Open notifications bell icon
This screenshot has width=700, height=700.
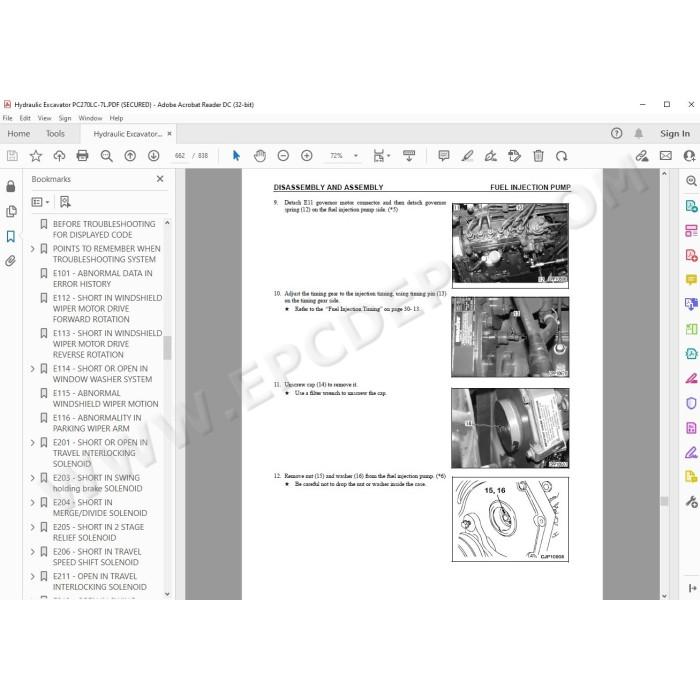coord(639,133)
